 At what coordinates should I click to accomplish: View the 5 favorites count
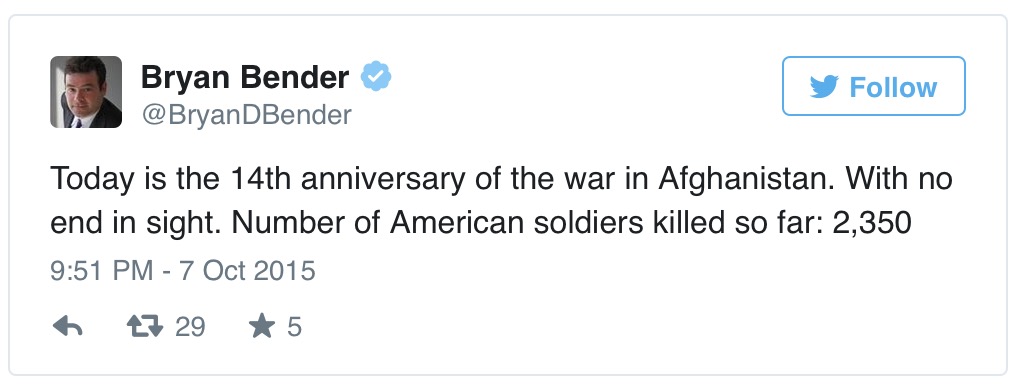[294, 326]
